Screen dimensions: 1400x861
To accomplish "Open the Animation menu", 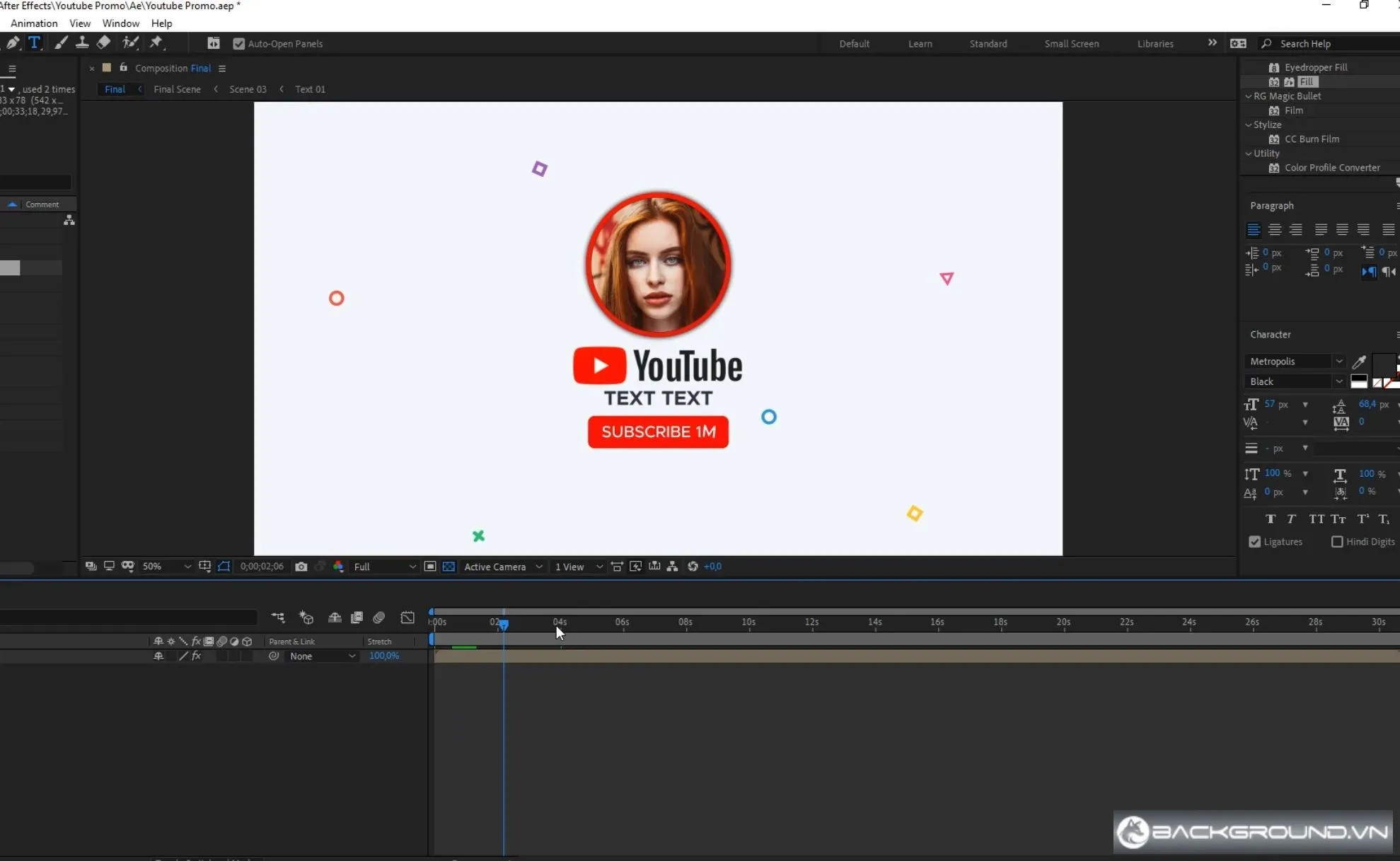I will click(x=34, y=23).
